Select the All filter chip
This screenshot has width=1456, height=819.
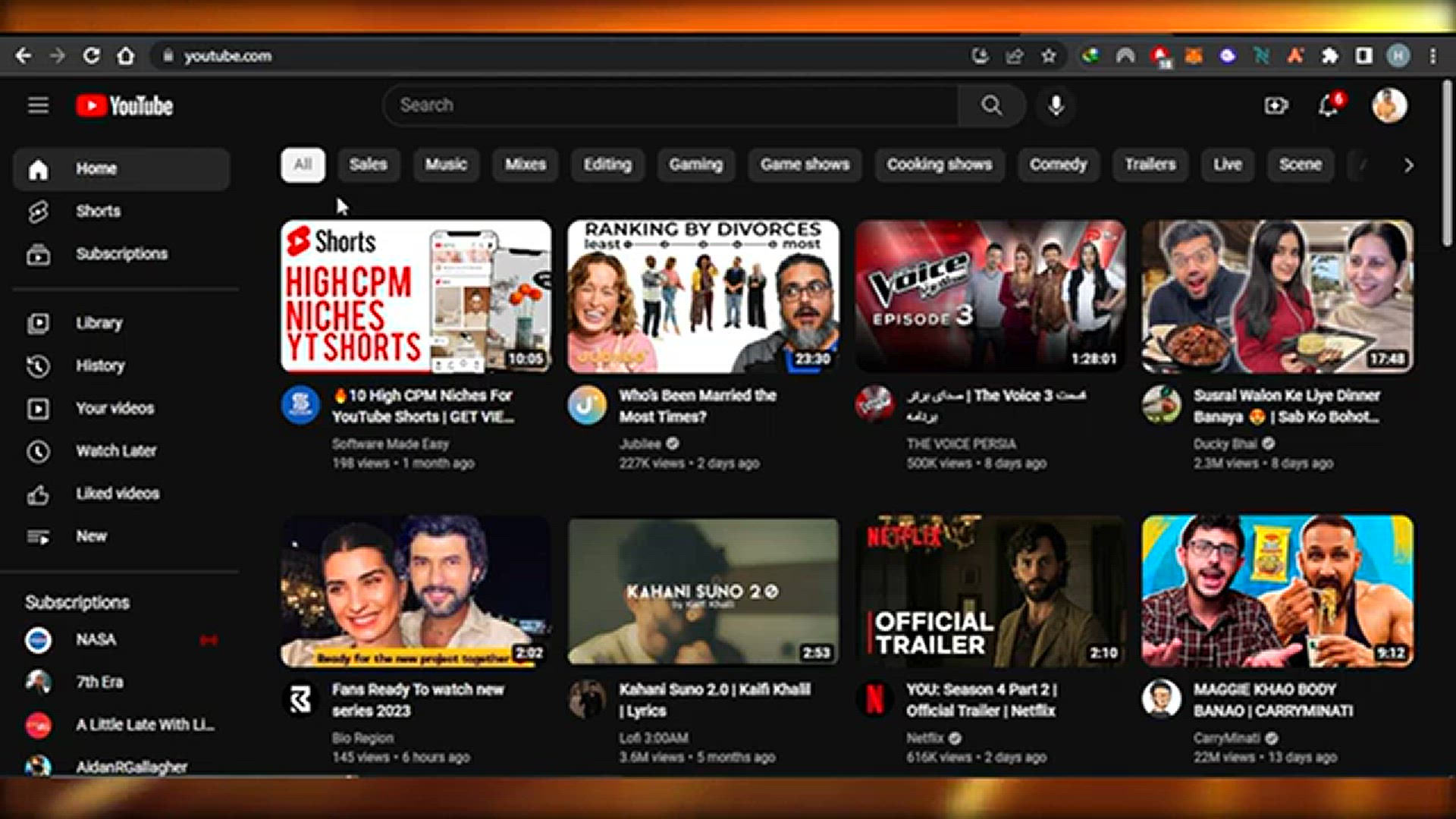click(x=303, y=165)
